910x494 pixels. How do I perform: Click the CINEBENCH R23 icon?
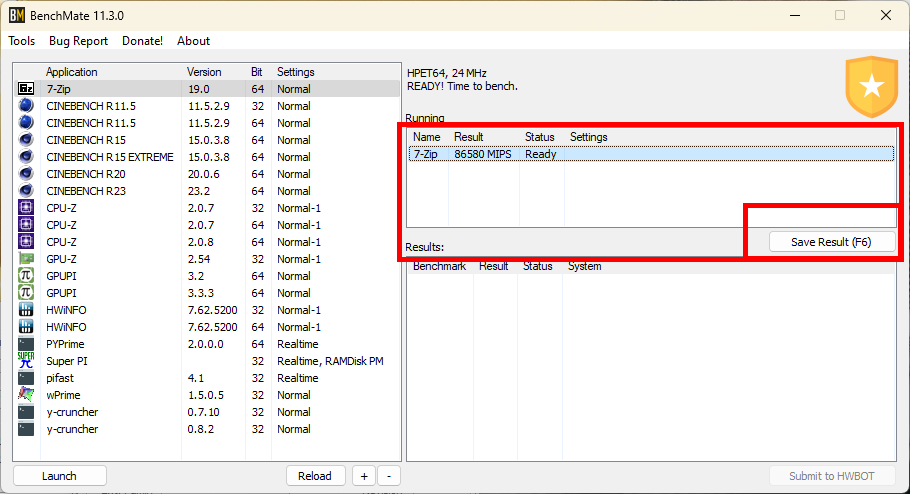point(26,190)
